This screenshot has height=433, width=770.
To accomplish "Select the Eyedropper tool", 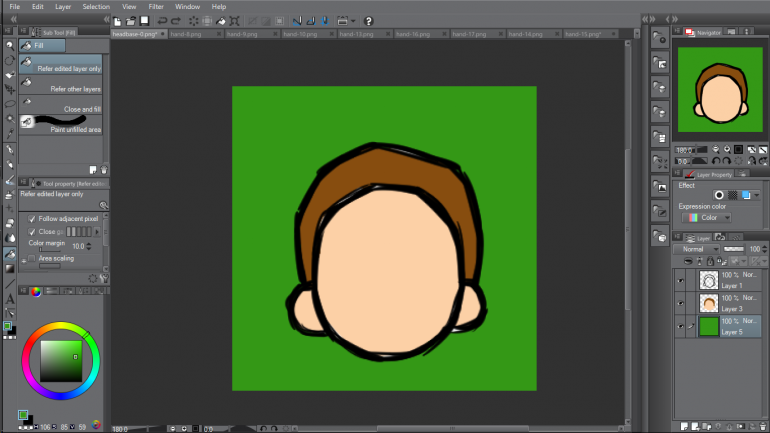I will 10,134.
